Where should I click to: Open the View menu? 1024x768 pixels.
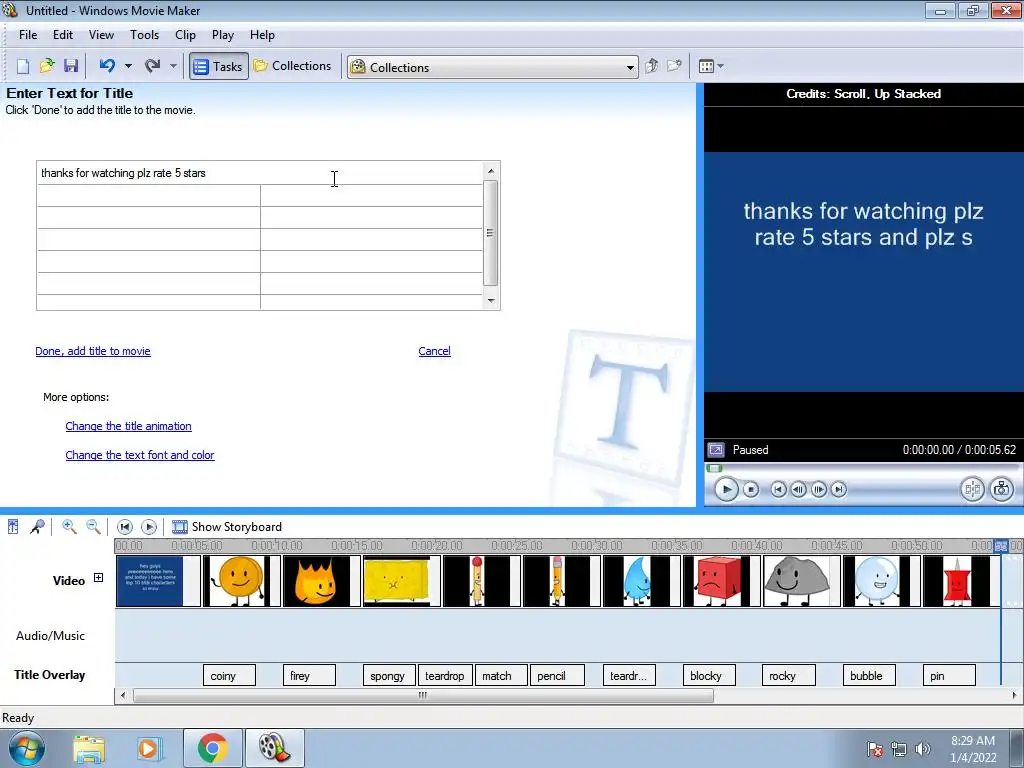click(101, 35)
